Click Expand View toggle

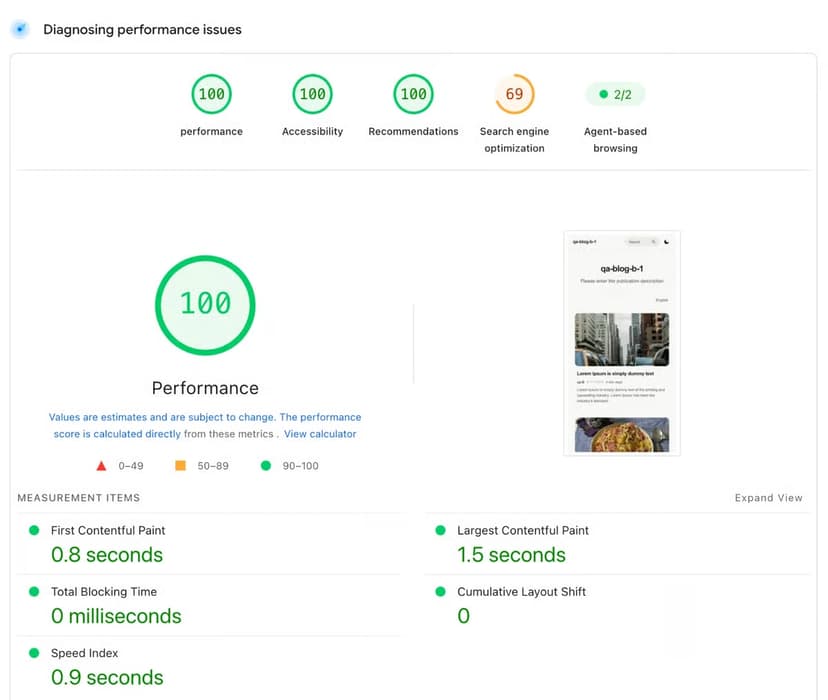coord(768,498)
